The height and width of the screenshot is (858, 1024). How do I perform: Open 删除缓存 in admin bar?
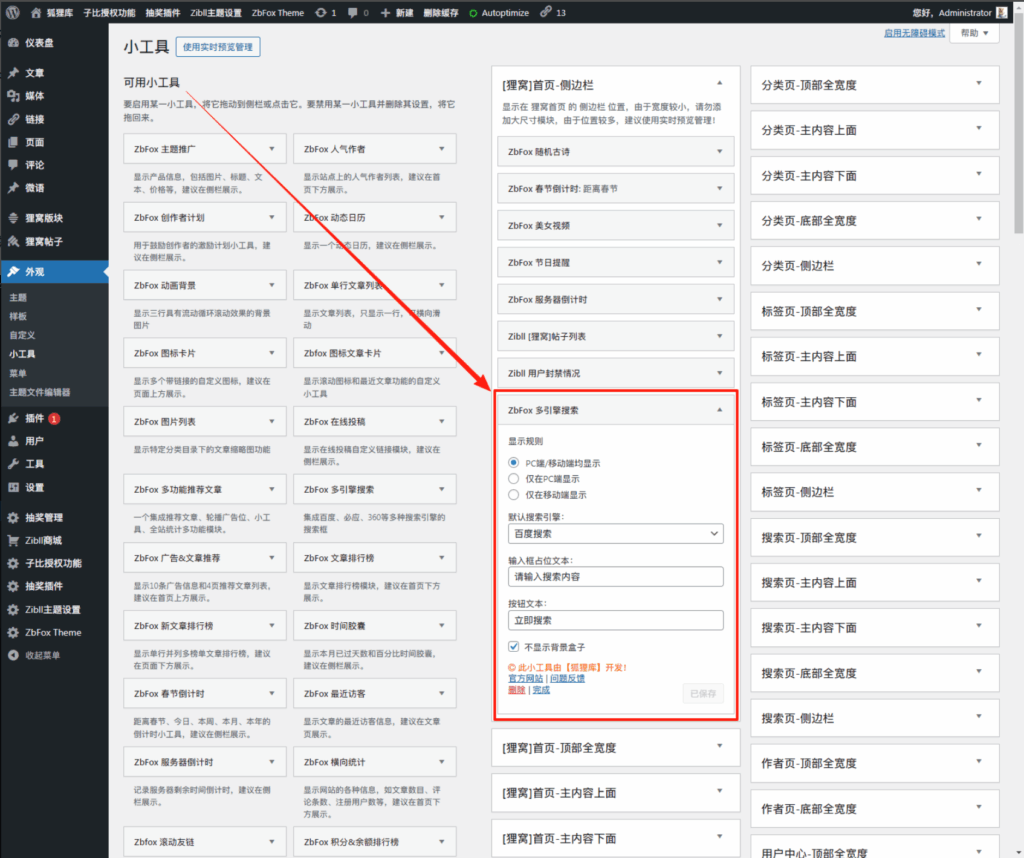tap(441, 12)
